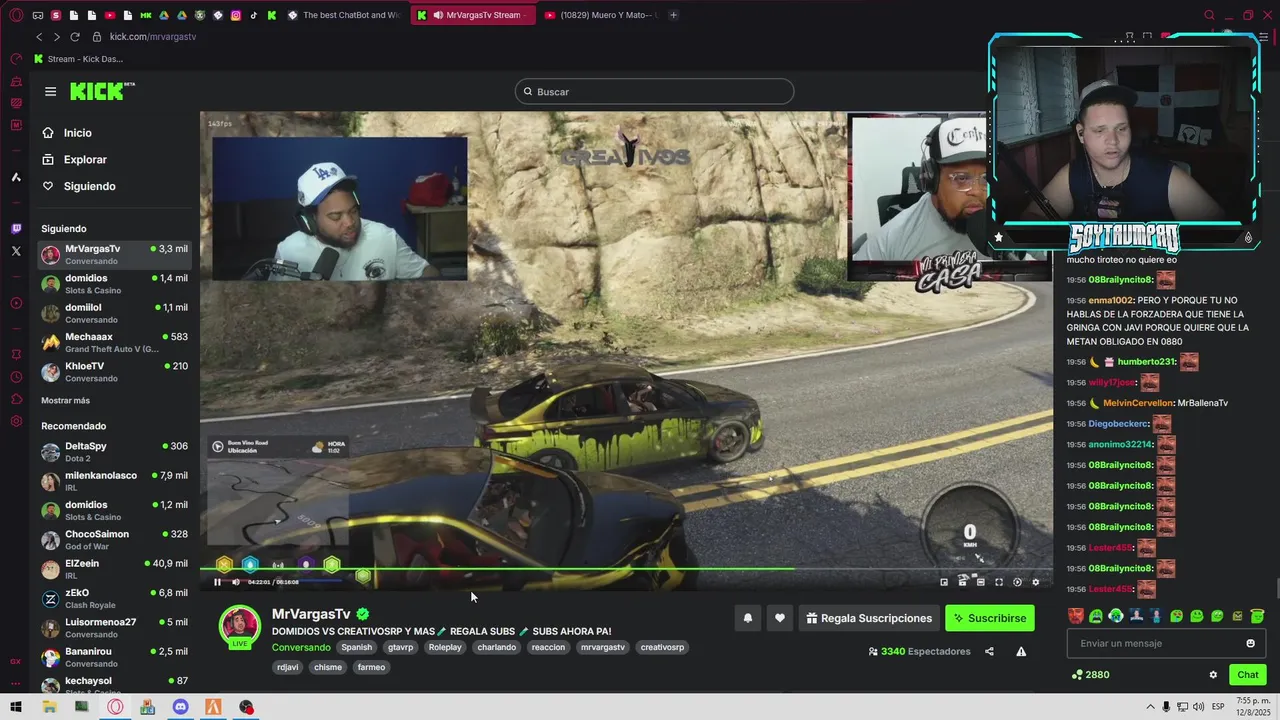Image resolution: width=1280 pixels, height=720 pixels.
Task: Click the kick.com/mrvargastv address bar
Action: (152, 37)
